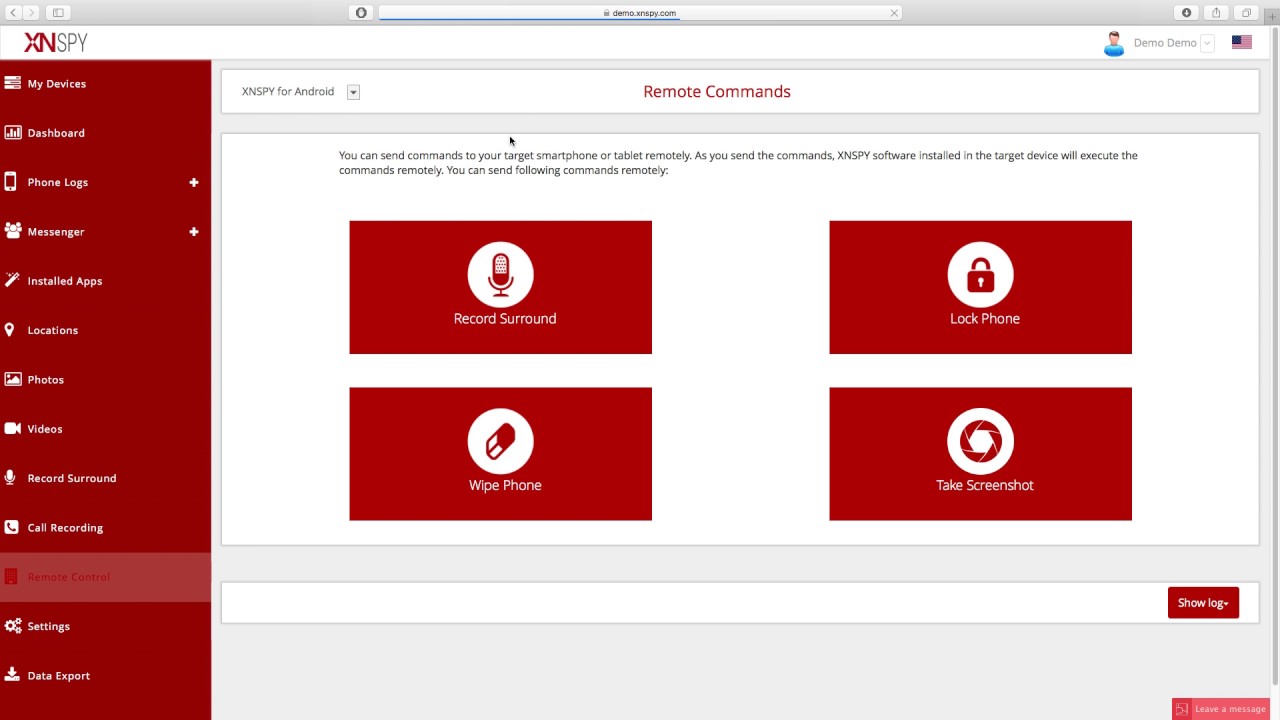The height and width of the screenshot is (720, 1280).
Task: Open Data Export menu item
Action: click(x=105, y=675)
